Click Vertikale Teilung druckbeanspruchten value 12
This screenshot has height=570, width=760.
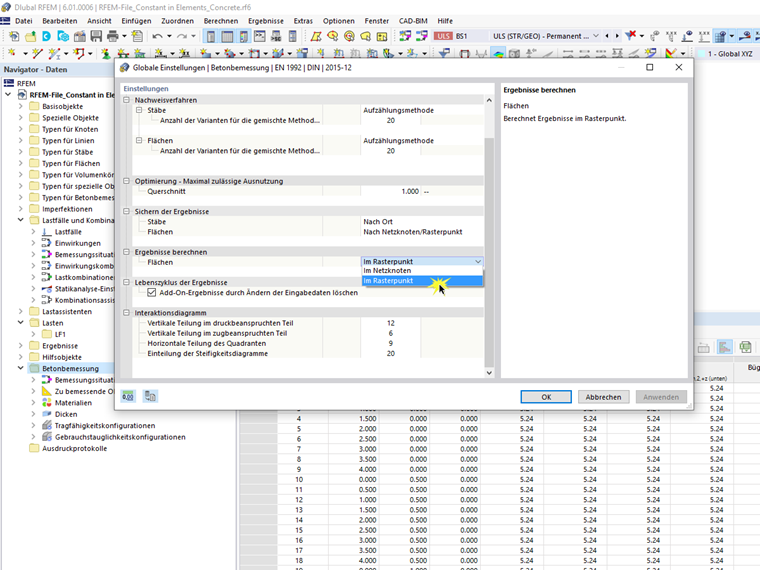coord(391,323)
